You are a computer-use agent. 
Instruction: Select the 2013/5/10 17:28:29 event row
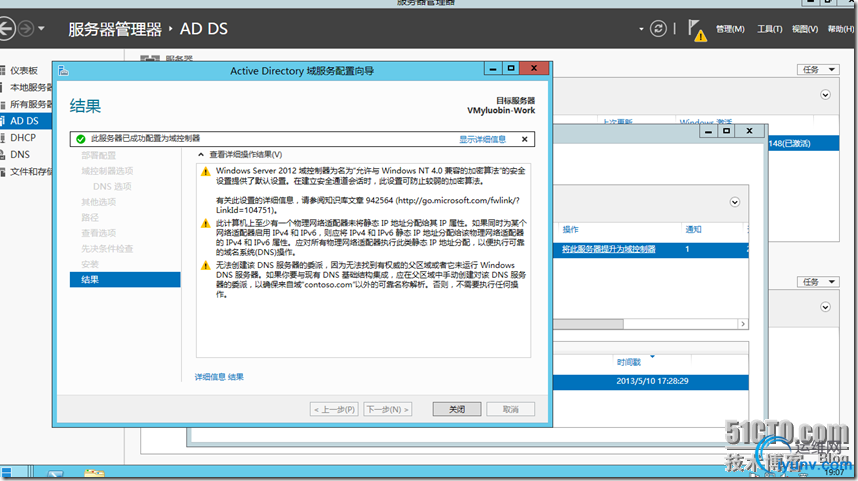tap(651, 381)
